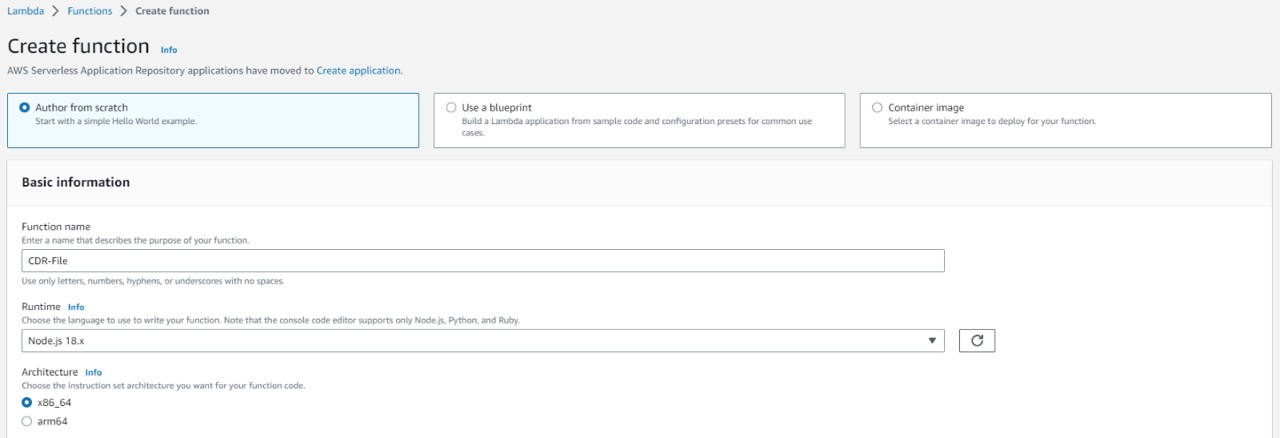Click the Runtime dropdown caret arrow
The width and height of the screenshot is (1280, 438).
(x=933, y=341)
